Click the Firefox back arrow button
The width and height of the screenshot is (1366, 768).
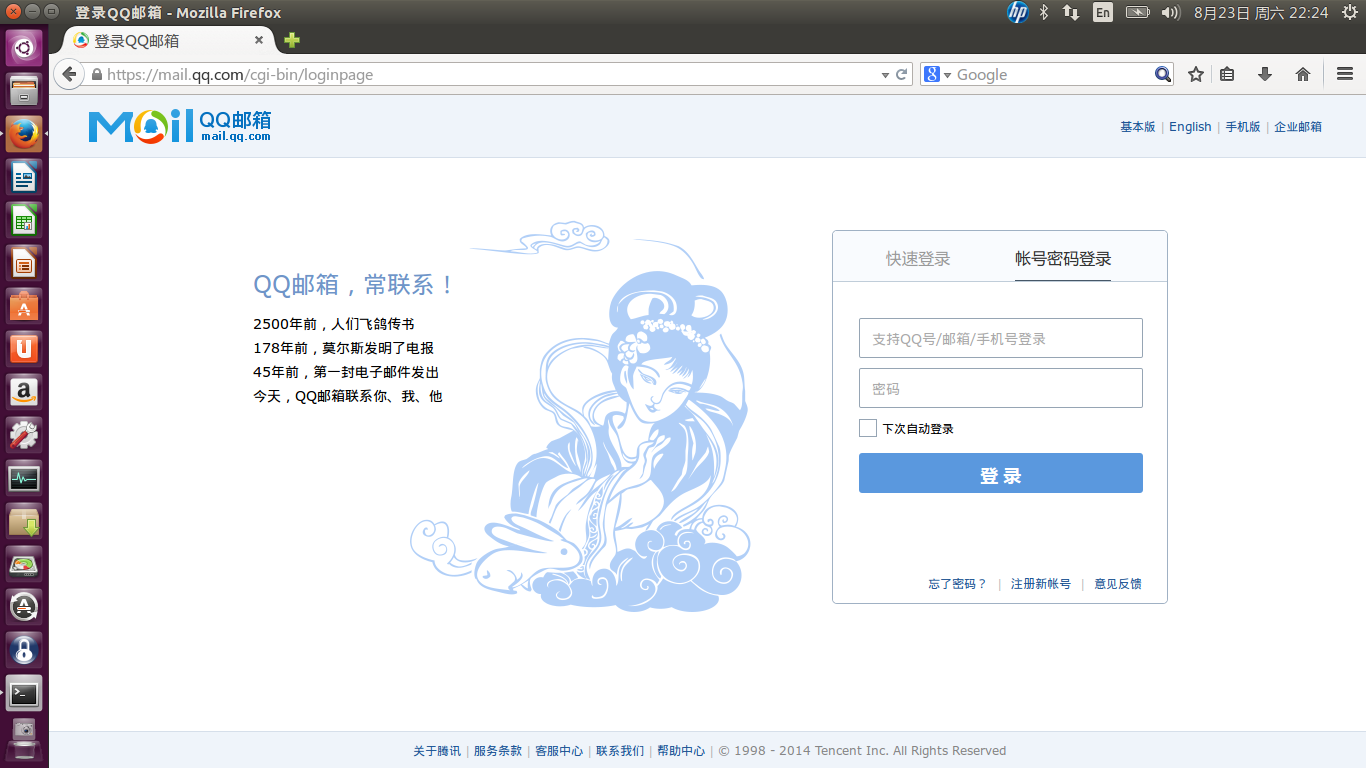[68, 74]
